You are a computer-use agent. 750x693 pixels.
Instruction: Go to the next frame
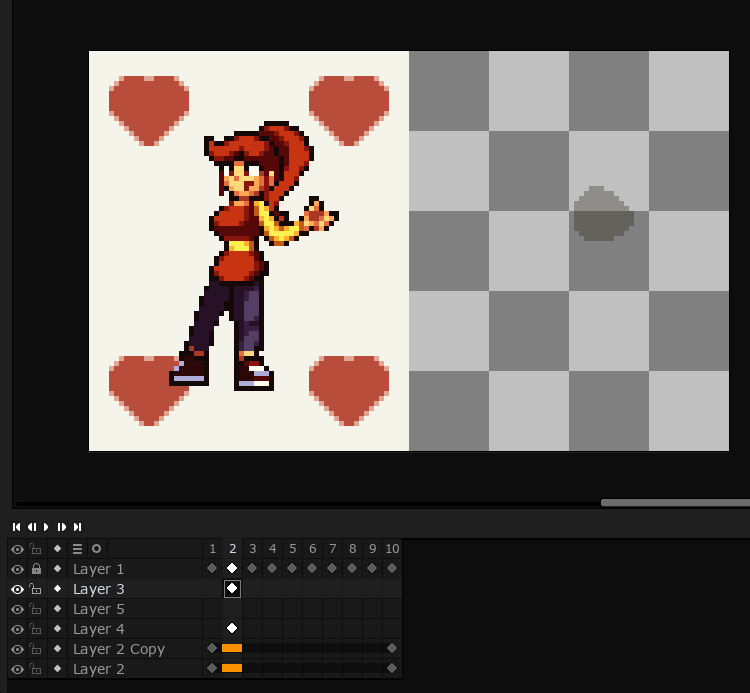62,527
